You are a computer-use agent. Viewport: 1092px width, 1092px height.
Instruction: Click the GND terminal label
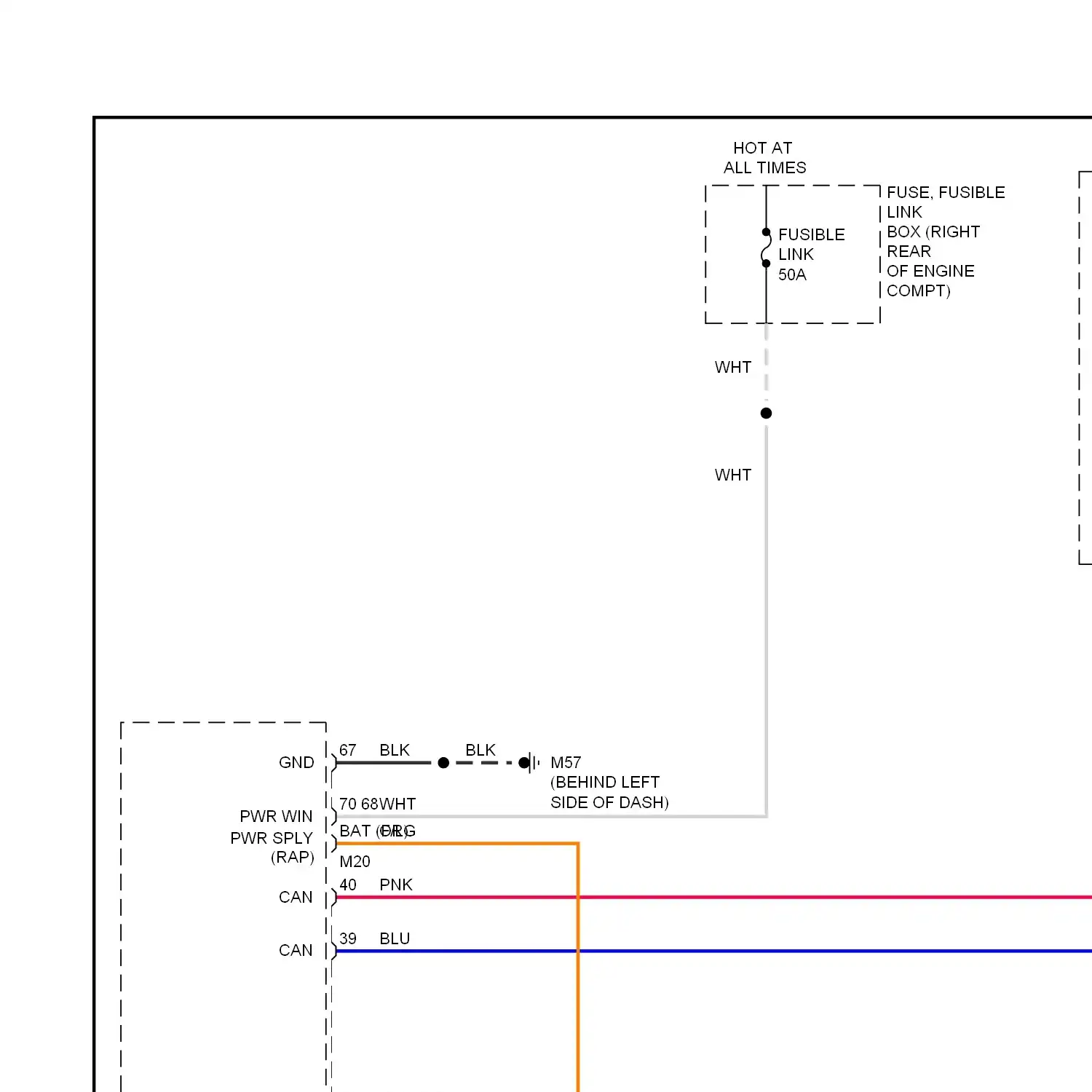[x=296, y=762]
